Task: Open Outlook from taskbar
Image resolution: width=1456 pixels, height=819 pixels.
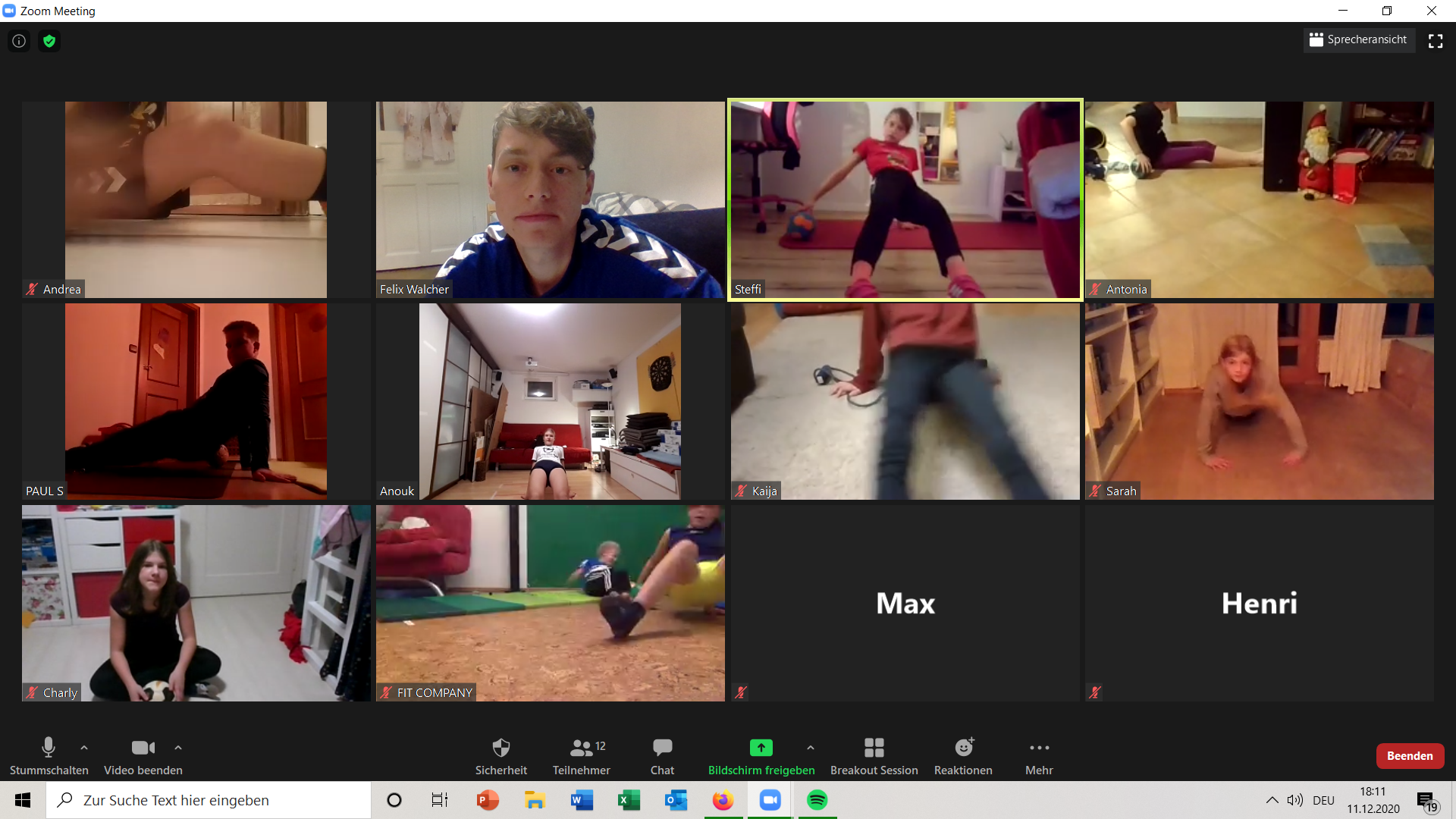Action: point(676,800)
